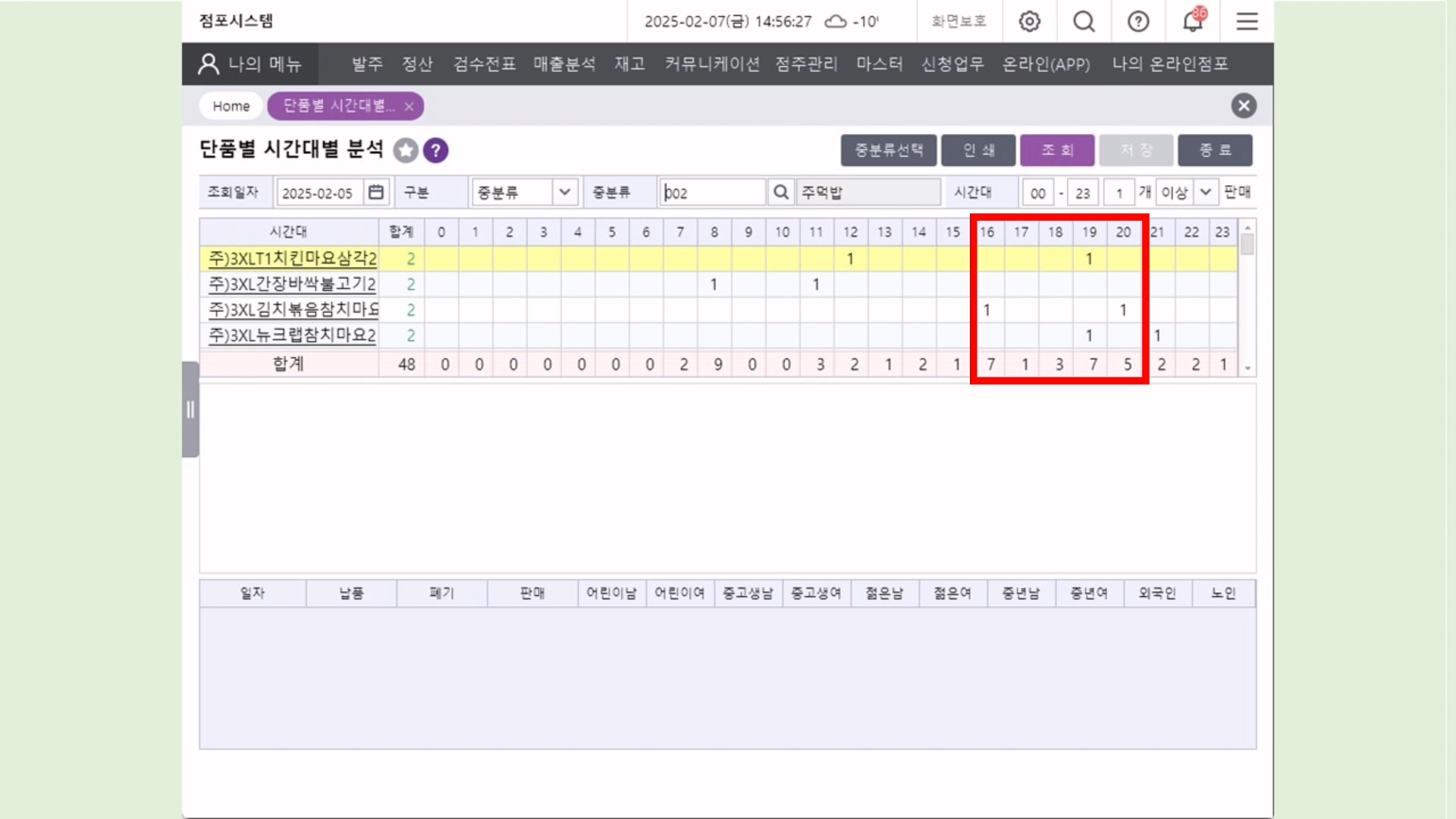
Task: Open the settings gear icon
Action: [1029, 21]
